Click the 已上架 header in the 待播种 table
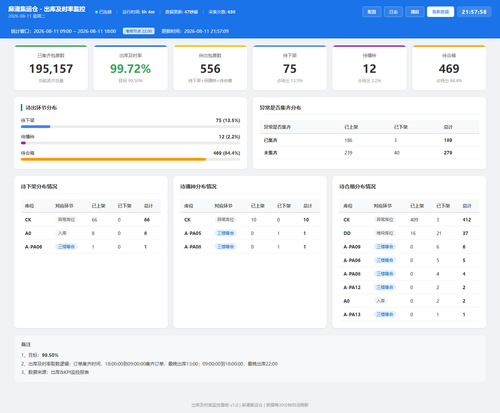The width and height of the screenshot is (500, 413). coord(258,206)
